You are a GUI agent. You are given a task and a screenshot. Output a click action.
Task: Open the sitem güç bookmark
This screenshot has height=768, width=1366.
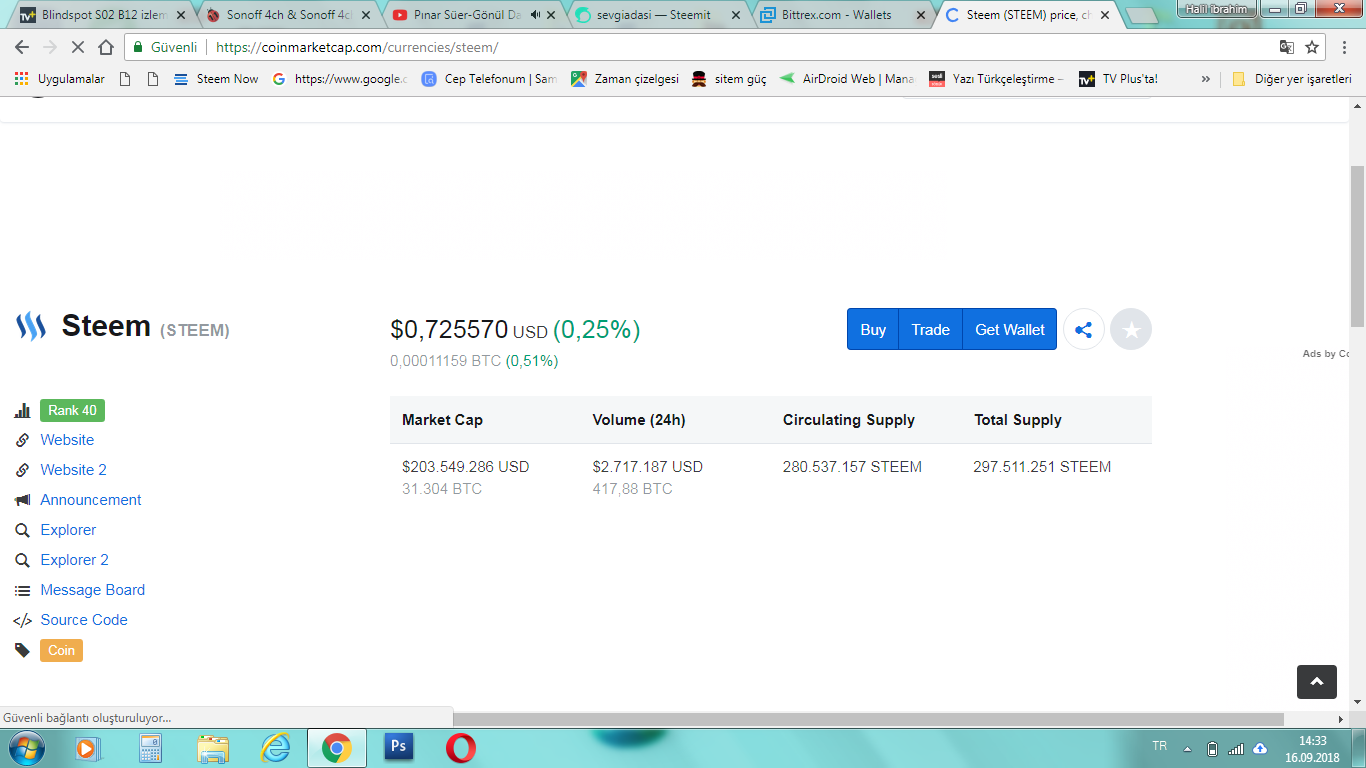[729, 79]
